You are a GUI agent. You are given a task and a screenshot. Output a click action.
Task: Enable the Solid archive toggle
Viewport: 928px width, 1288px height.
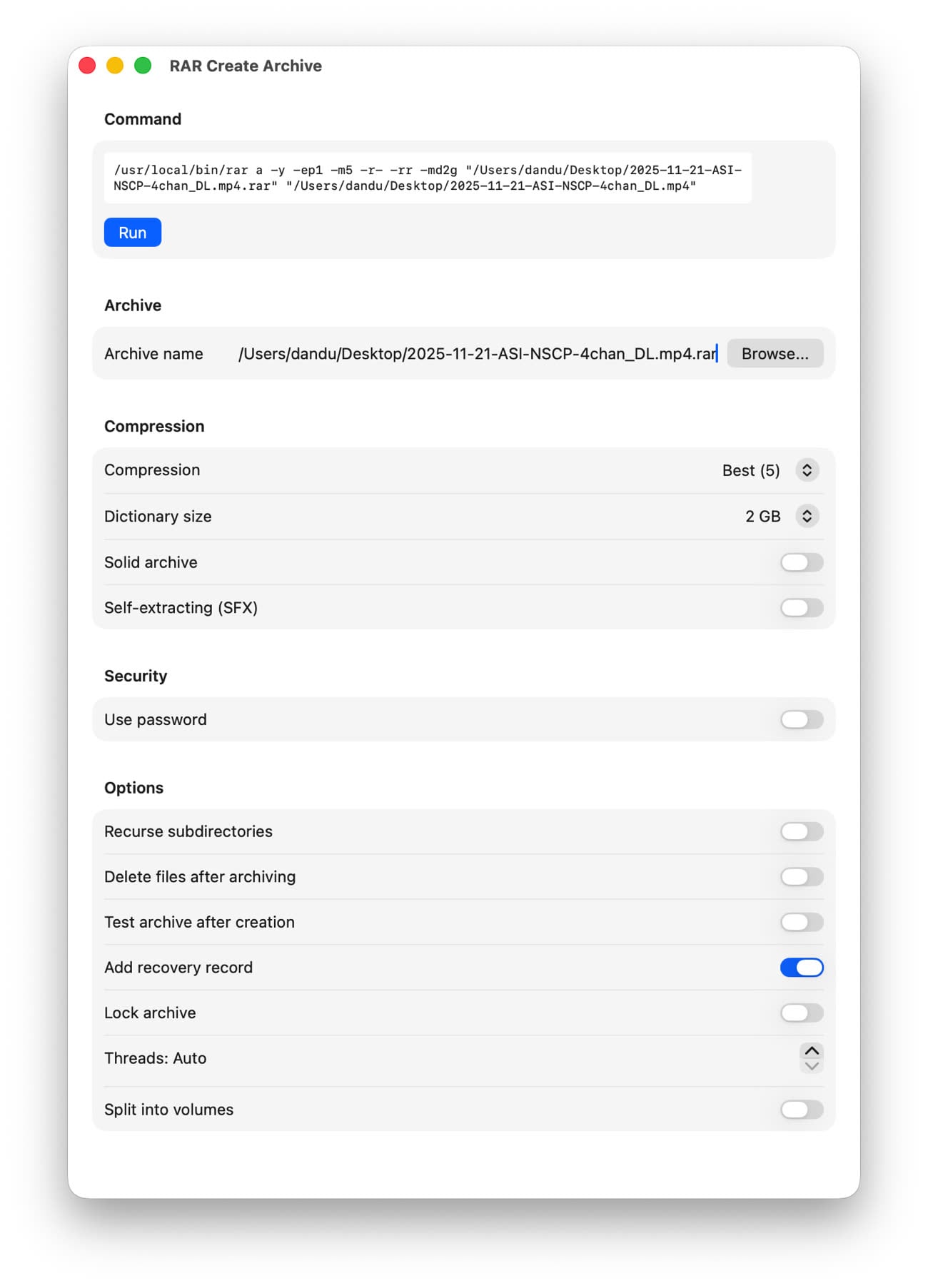click(x=801, y=562)
